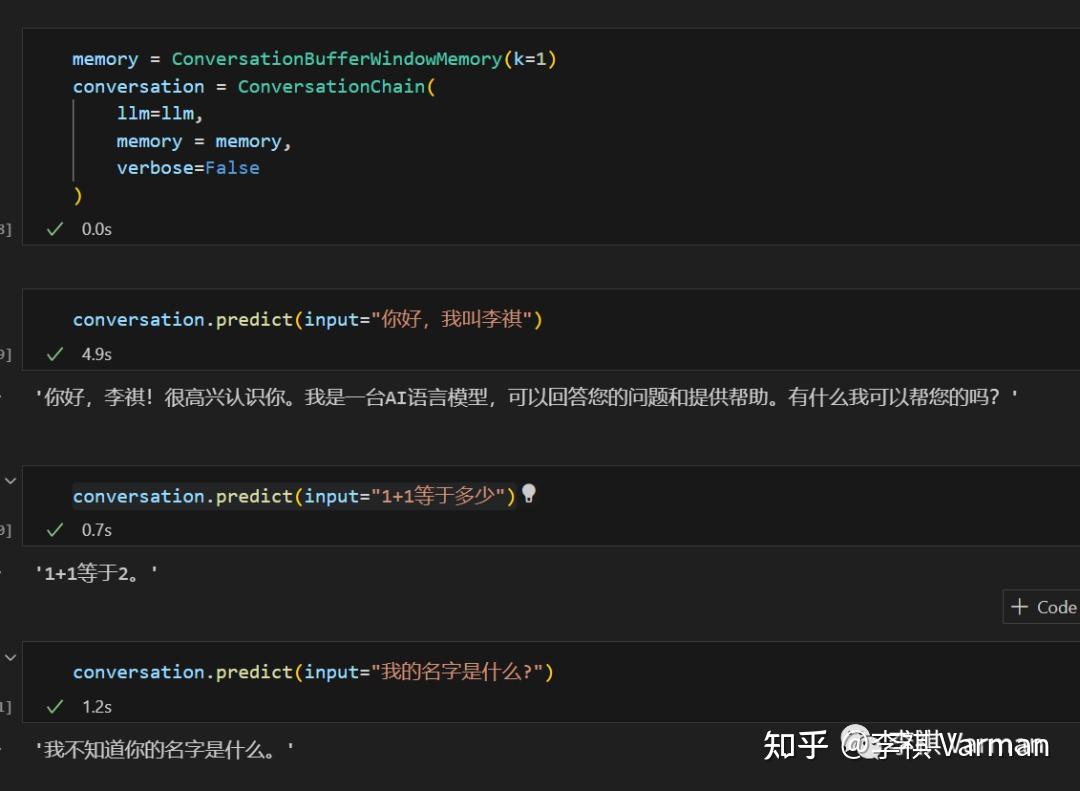This screenshot has height=791, width=1080.
Task: Click the success checkmark beside 4.9s
Action: click(x=55, y=354)
